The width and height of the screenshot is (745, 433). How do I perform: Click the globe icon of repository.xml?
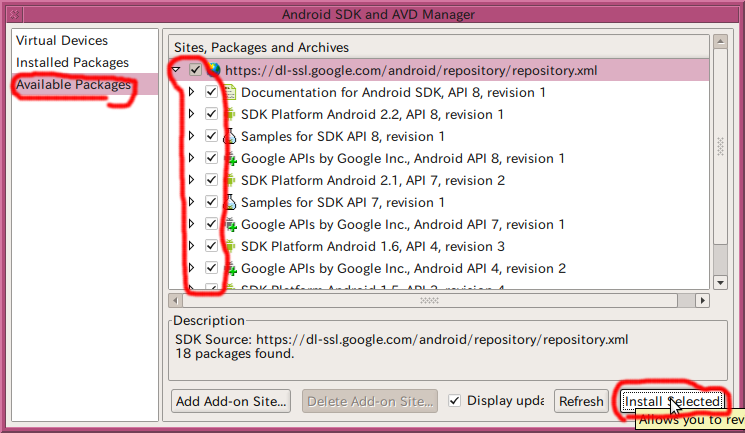click(213, 70)
